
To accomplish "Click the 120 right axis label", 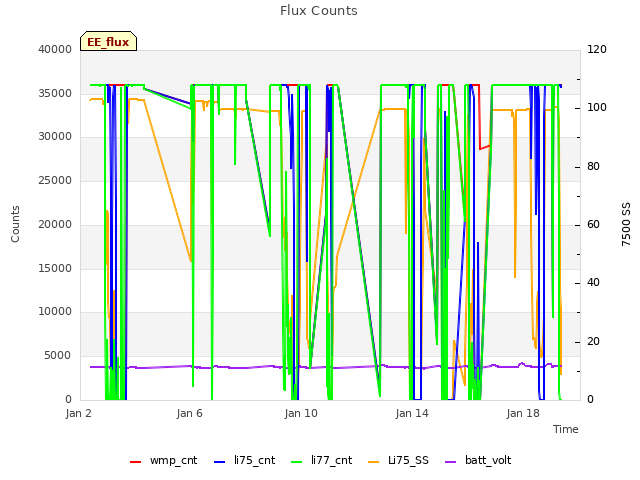I will [x=597, y=49].
